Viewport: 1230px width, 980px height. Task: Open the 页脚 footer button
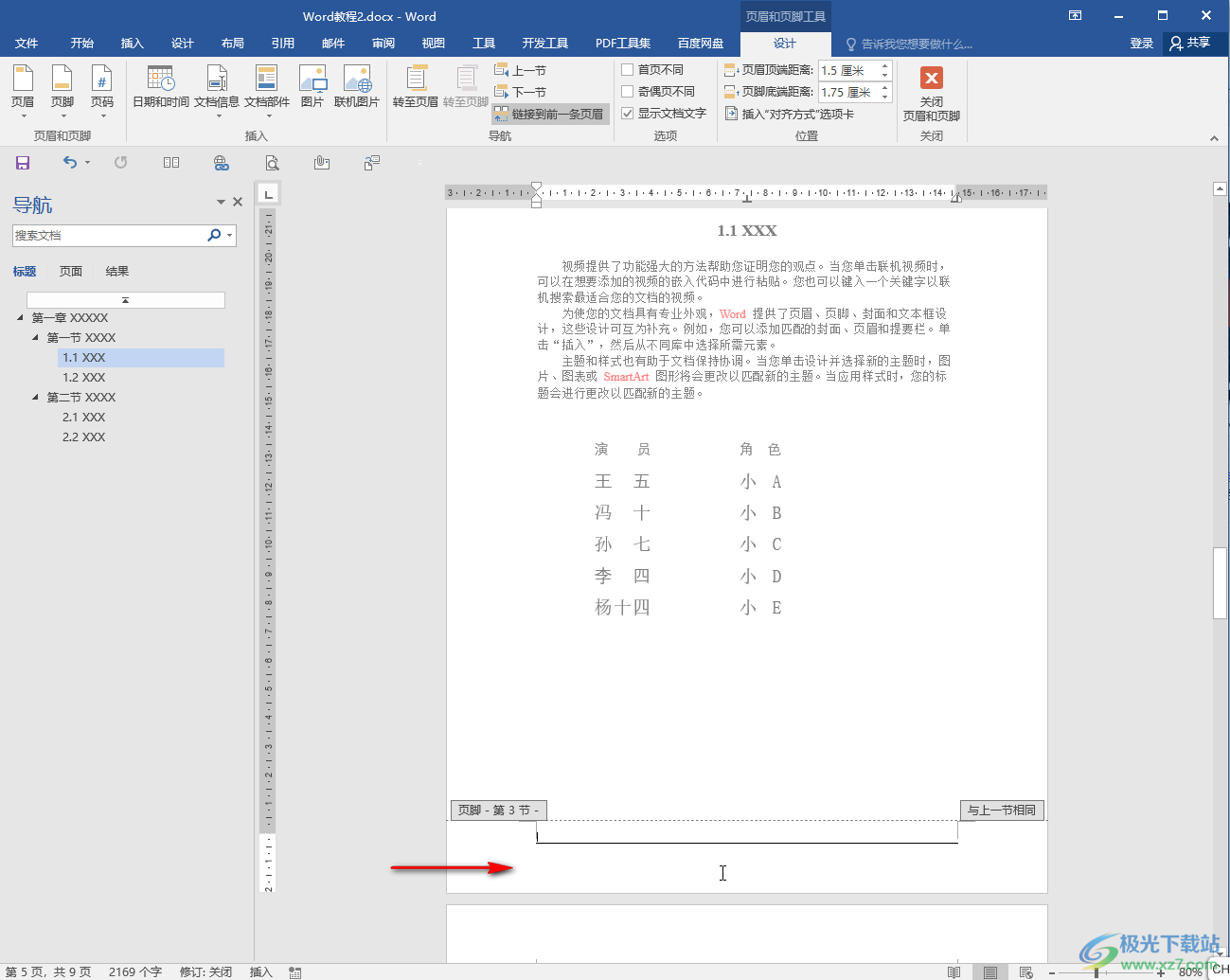[x=62, y=92]
